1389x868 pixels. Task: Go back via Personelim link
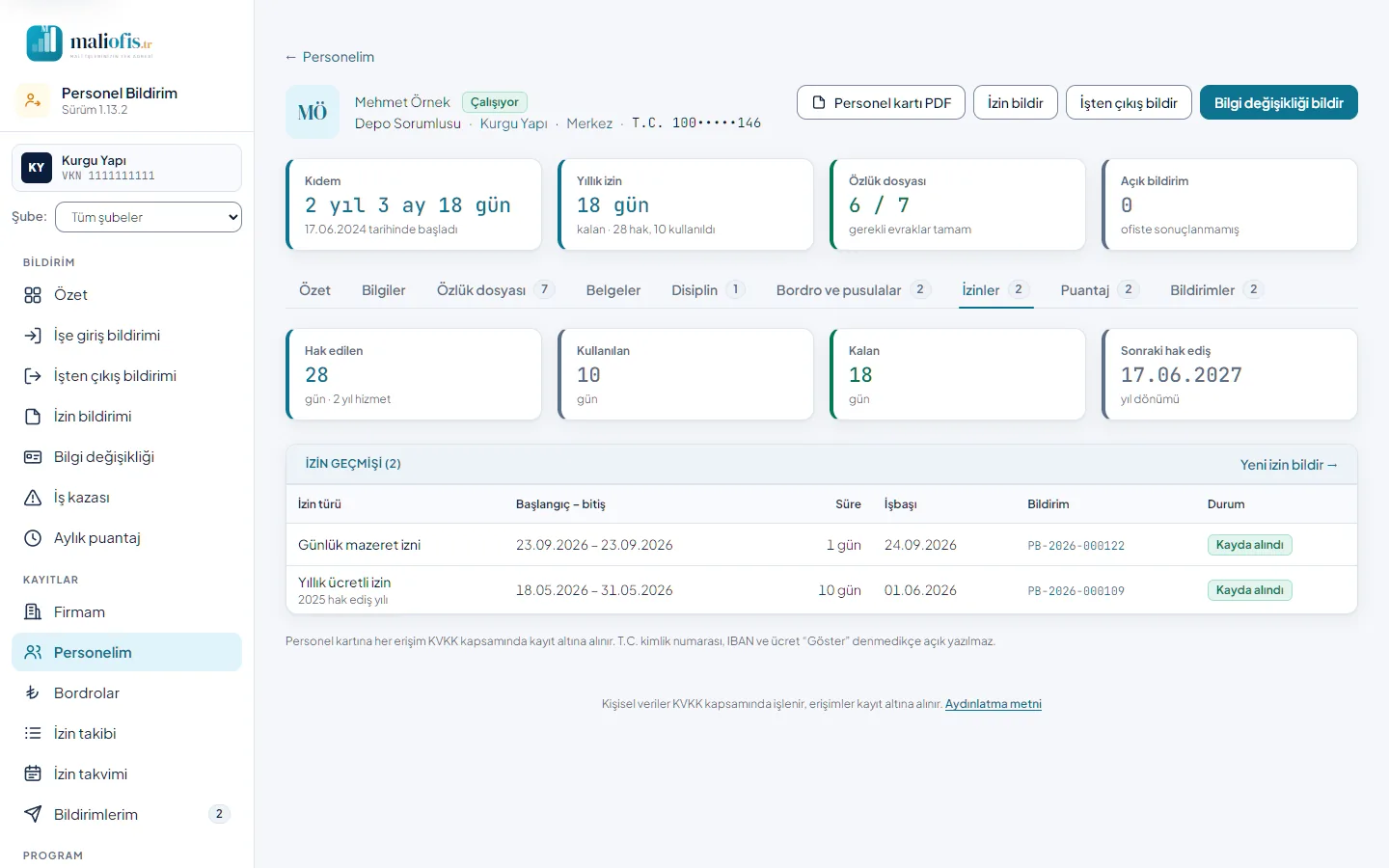point(330,57)
